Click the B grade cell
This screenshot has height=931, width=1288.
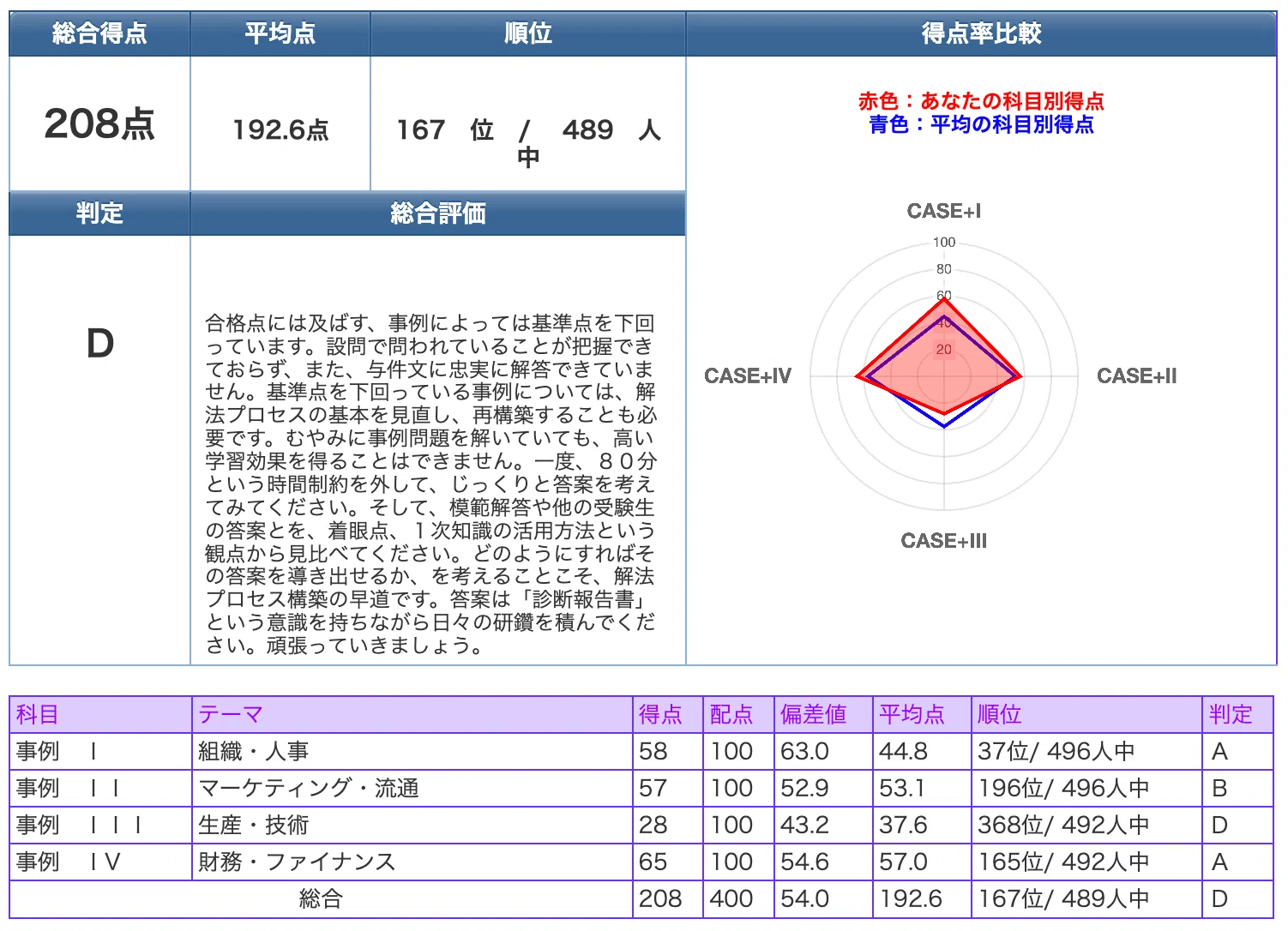[1237, 788]
